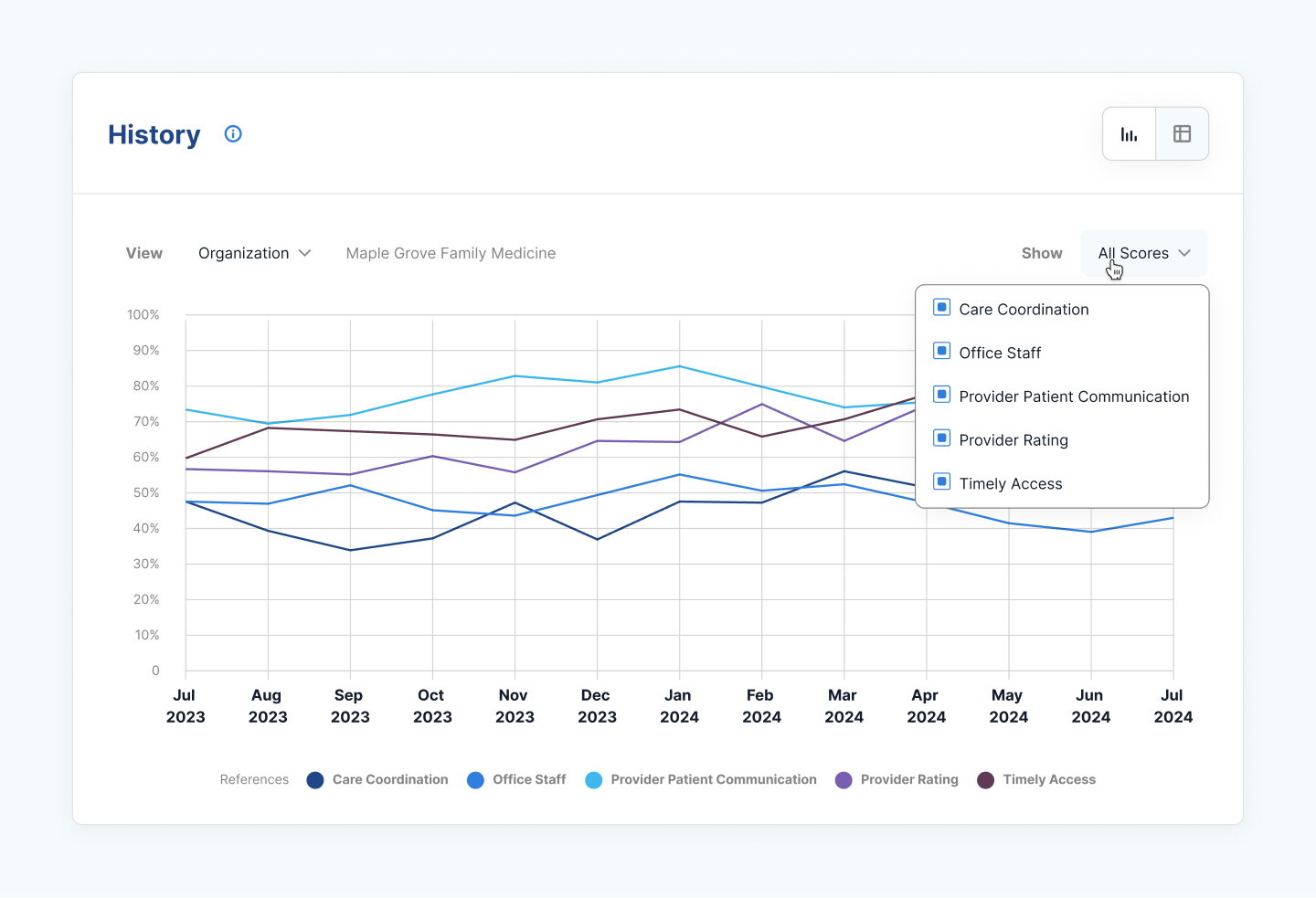
Task: Click Provider Patient Communication legend swatch
Action: 594,780
